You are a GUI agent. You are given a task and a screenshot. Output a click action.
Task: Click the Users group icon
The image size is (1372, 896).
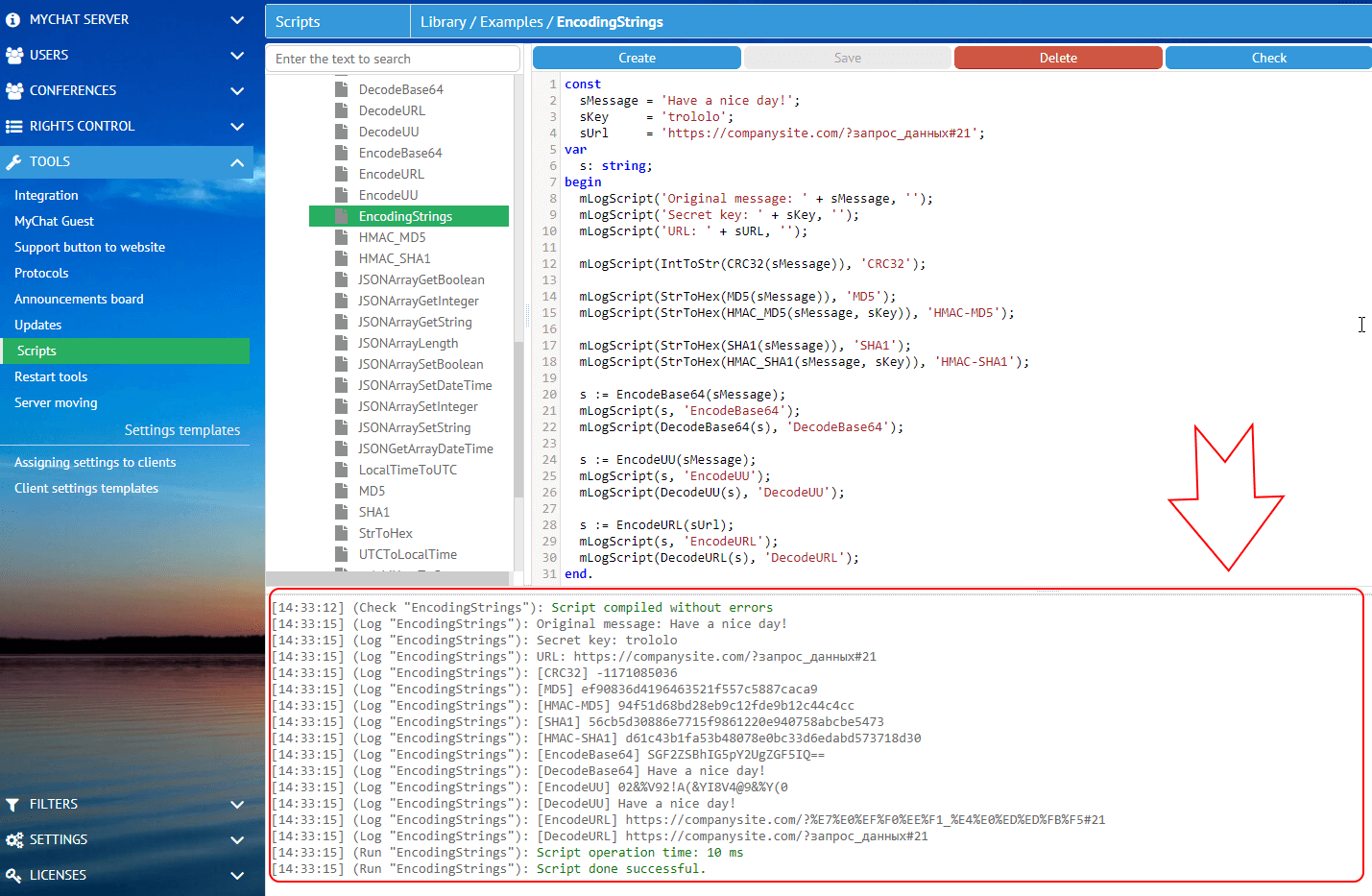pos(14,56)
